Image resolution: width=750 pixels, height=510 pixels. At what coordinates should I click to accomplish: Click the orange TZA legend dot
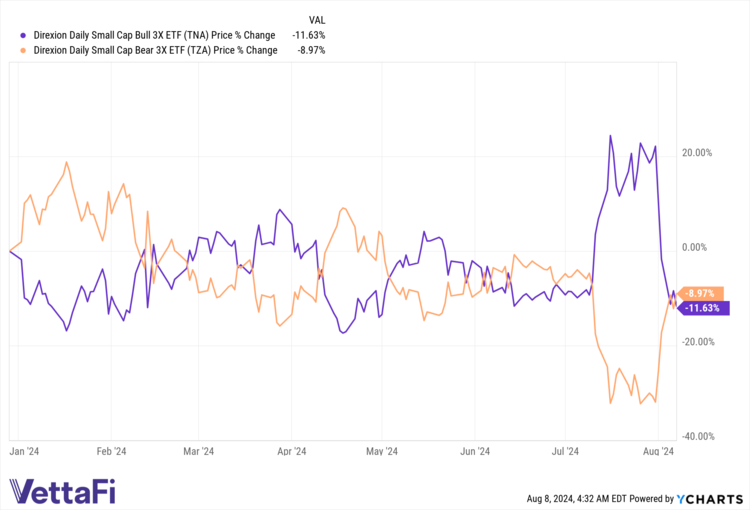(24, 50)
